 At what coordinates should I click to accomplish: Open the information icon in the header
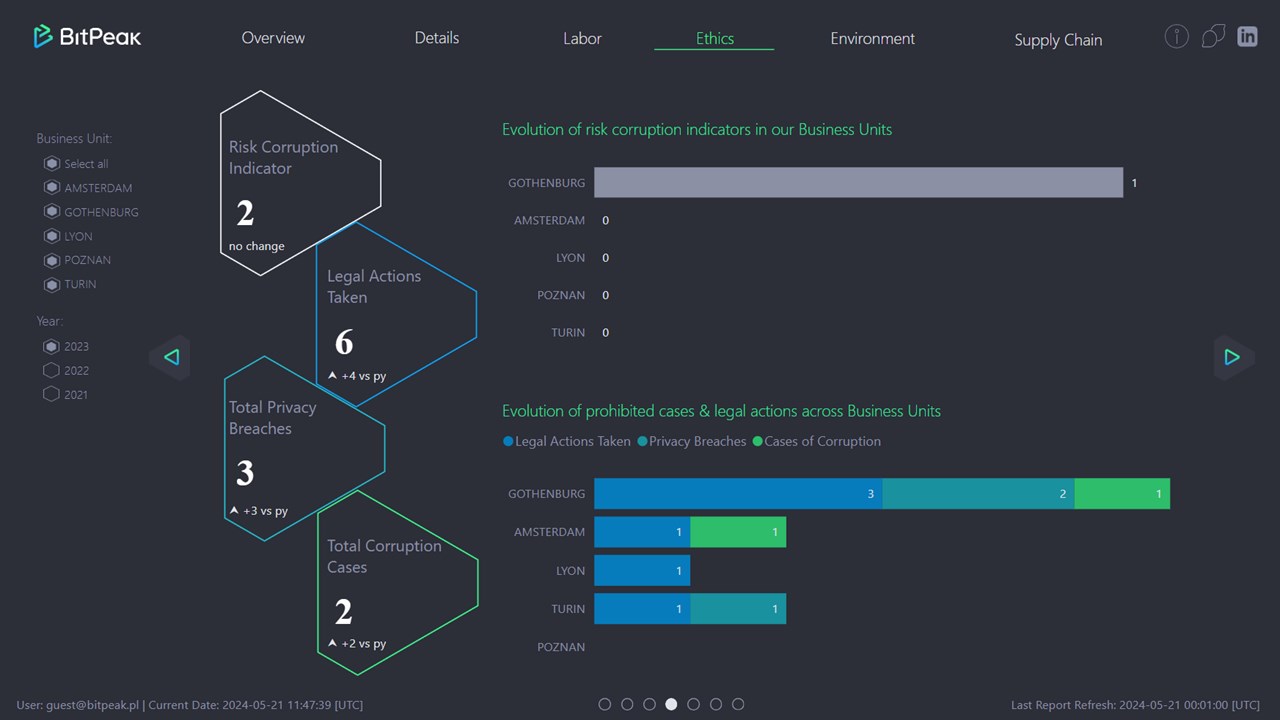(1176, 37)
